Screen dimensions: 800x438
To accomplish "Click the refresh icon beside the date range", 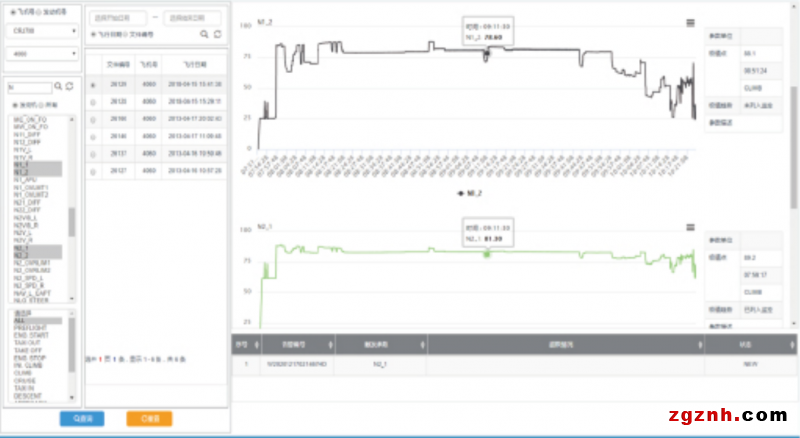I will (x=217, y=34).
